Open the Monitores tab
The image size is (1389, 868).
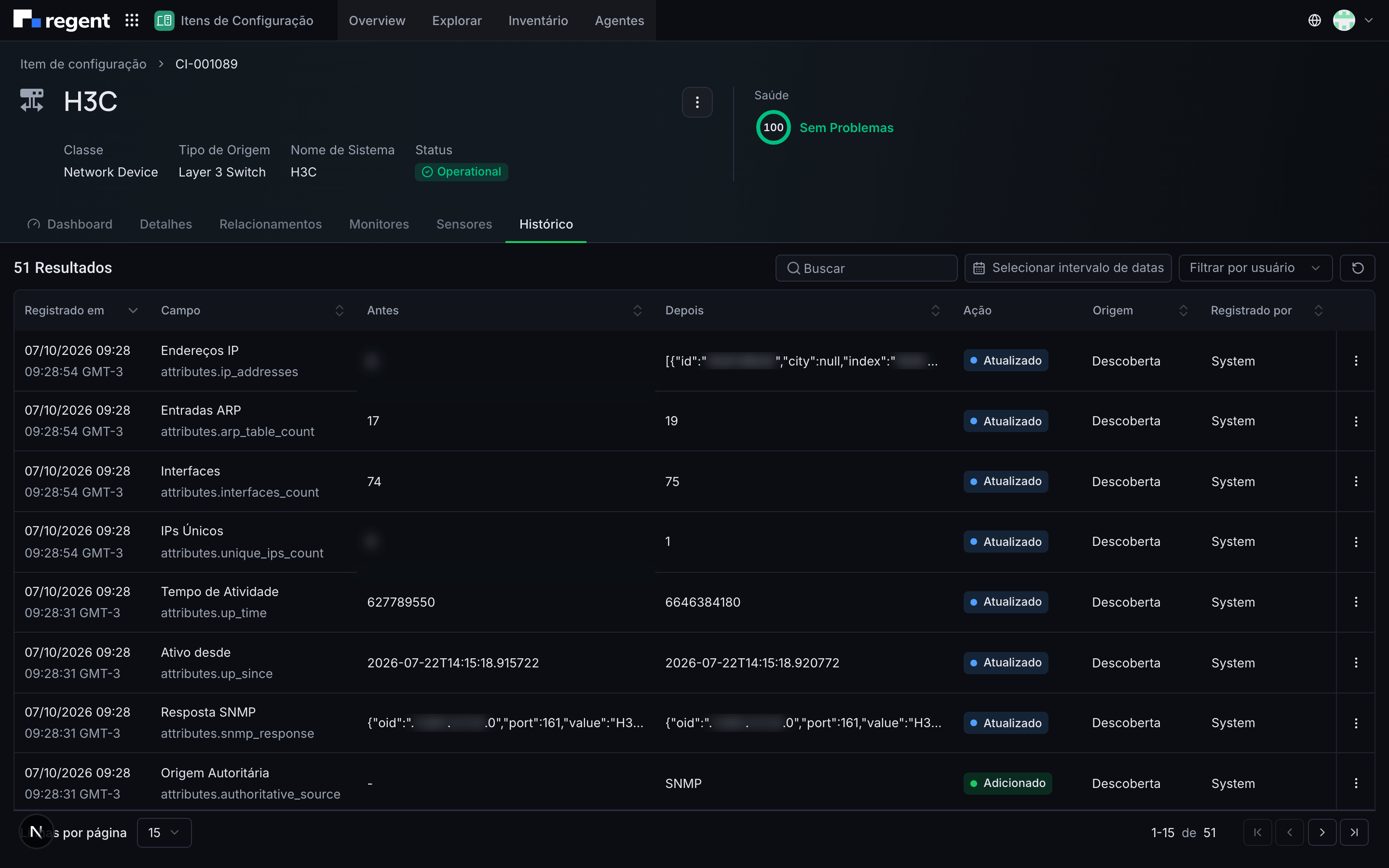click(379, 224)
